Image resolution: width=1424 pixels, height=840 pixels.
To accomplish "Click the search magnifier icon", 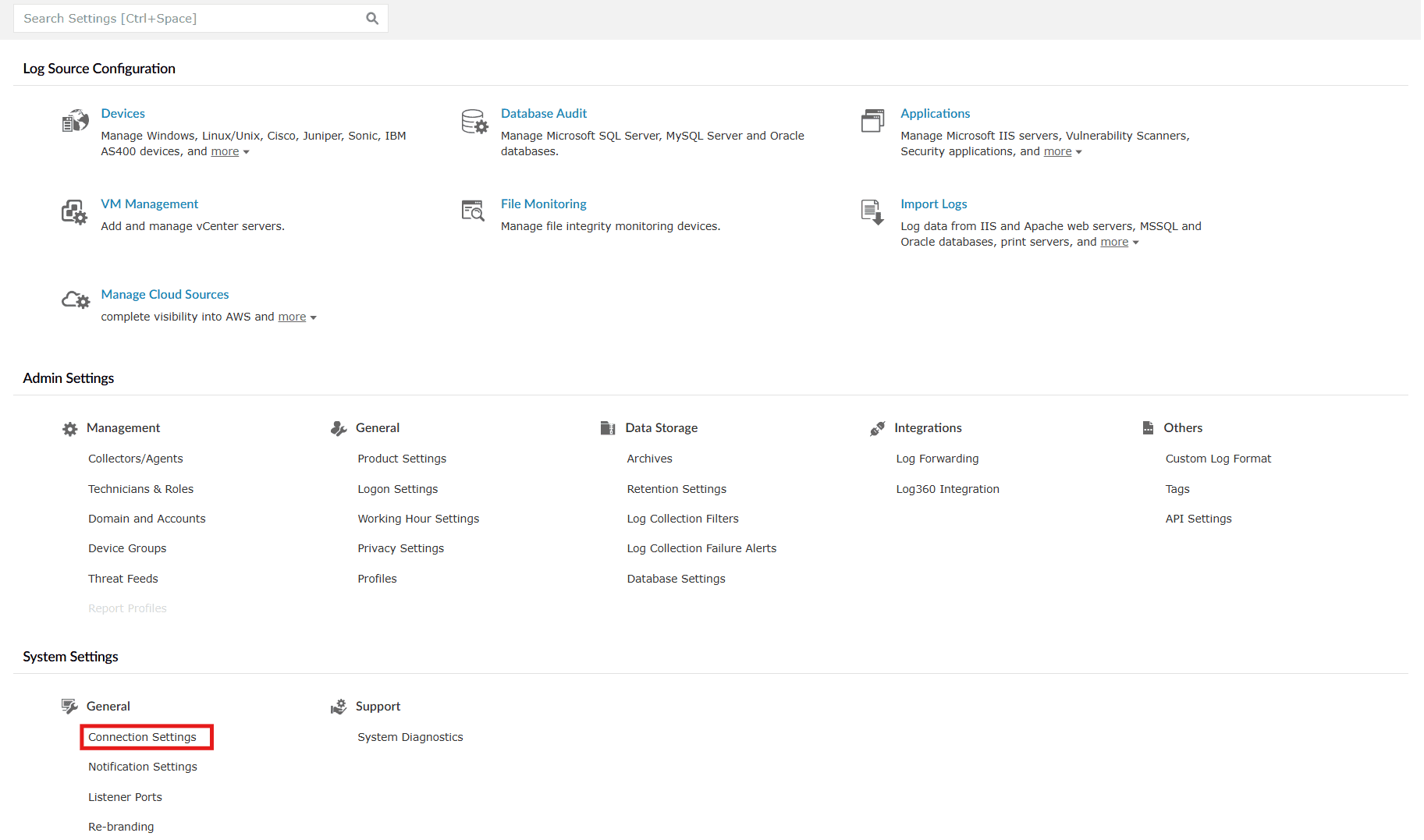I will point(372,19).
